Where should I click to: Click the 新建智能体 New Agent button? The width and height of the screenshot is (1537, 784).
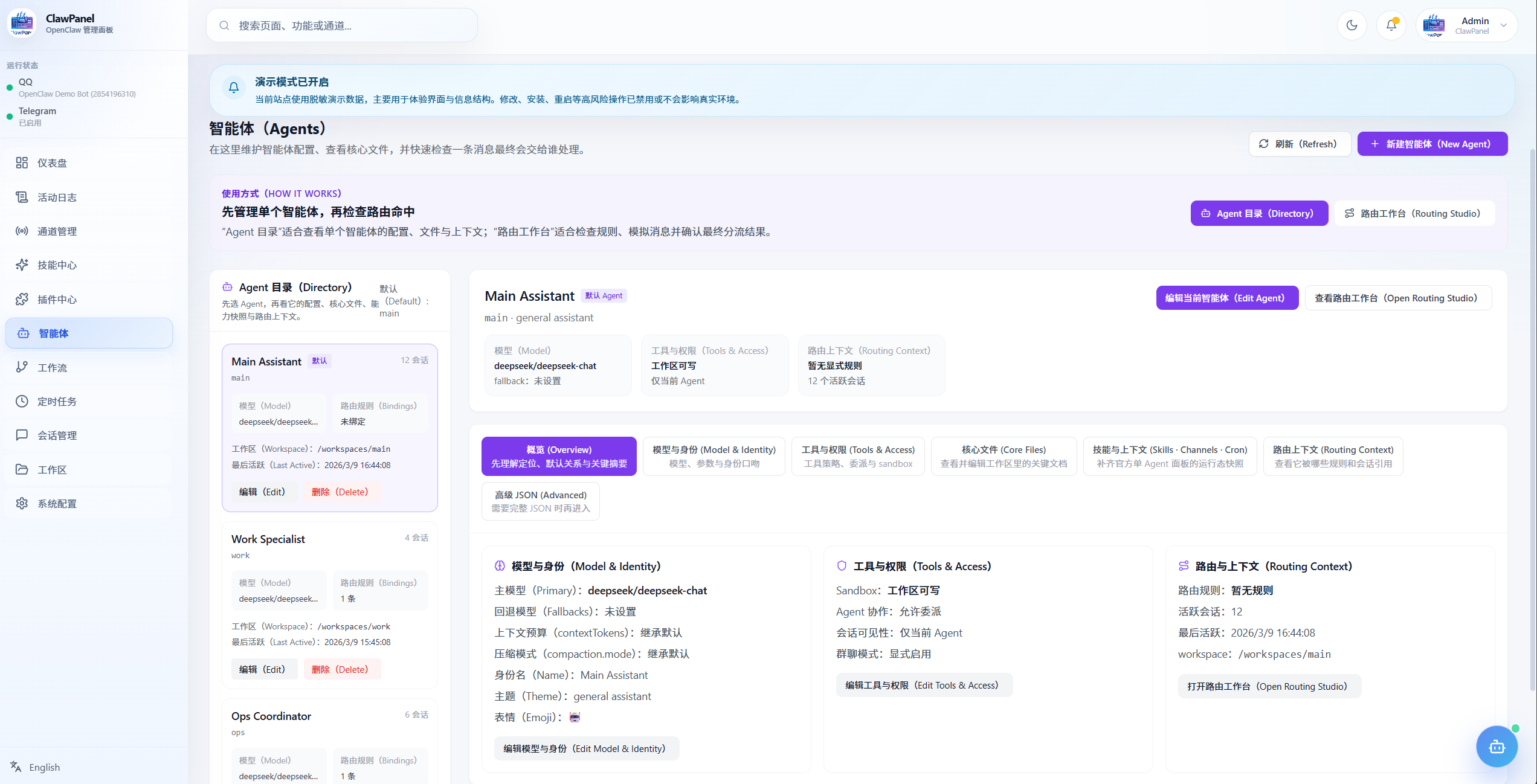click(x=1432, y=144)
